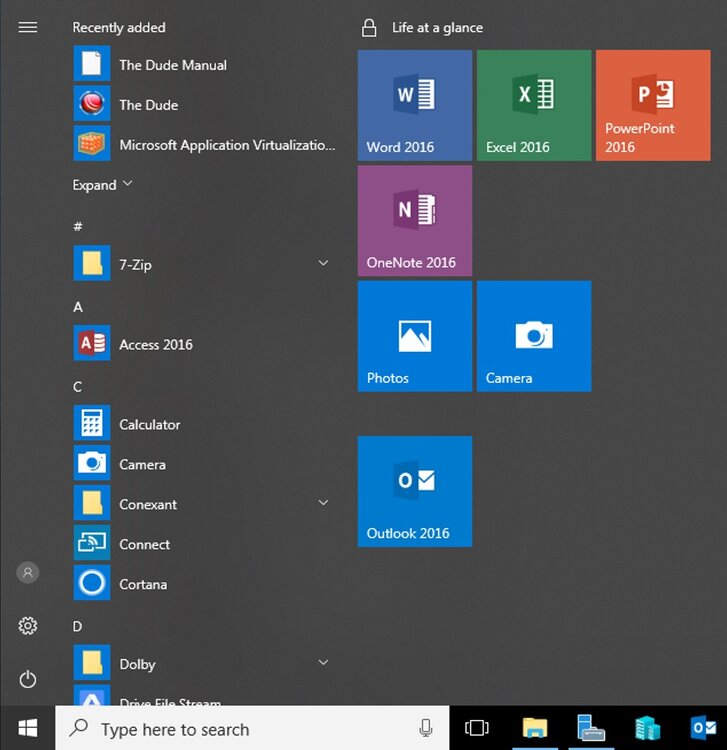Click the A letter group header
The width and height of the screenshot is (727, 750).
pyautogui.click(x=78, y=307)
